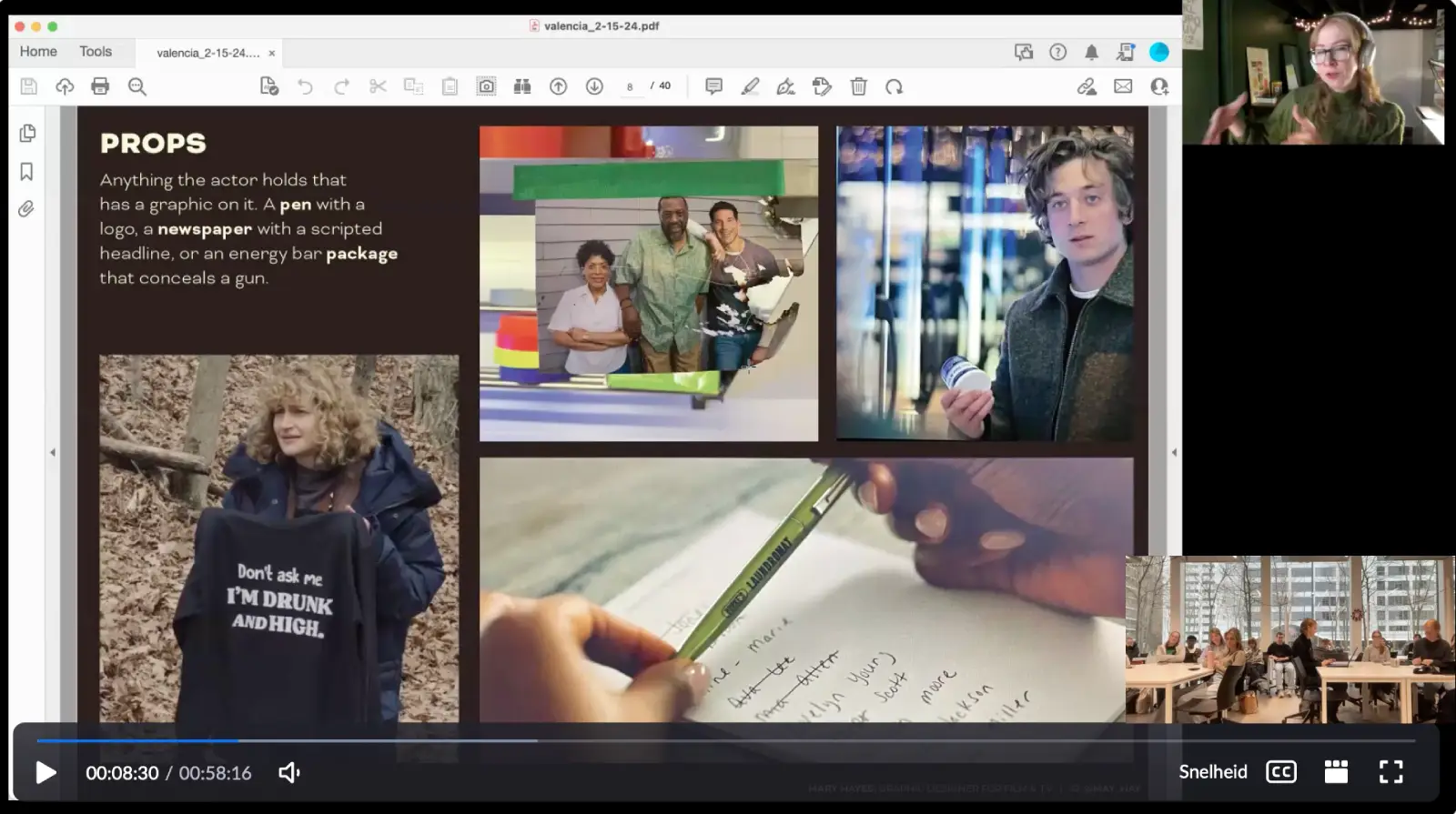Click the rotate page icon
This screenshot has height=814, width=1456.
tap(895, 86)
